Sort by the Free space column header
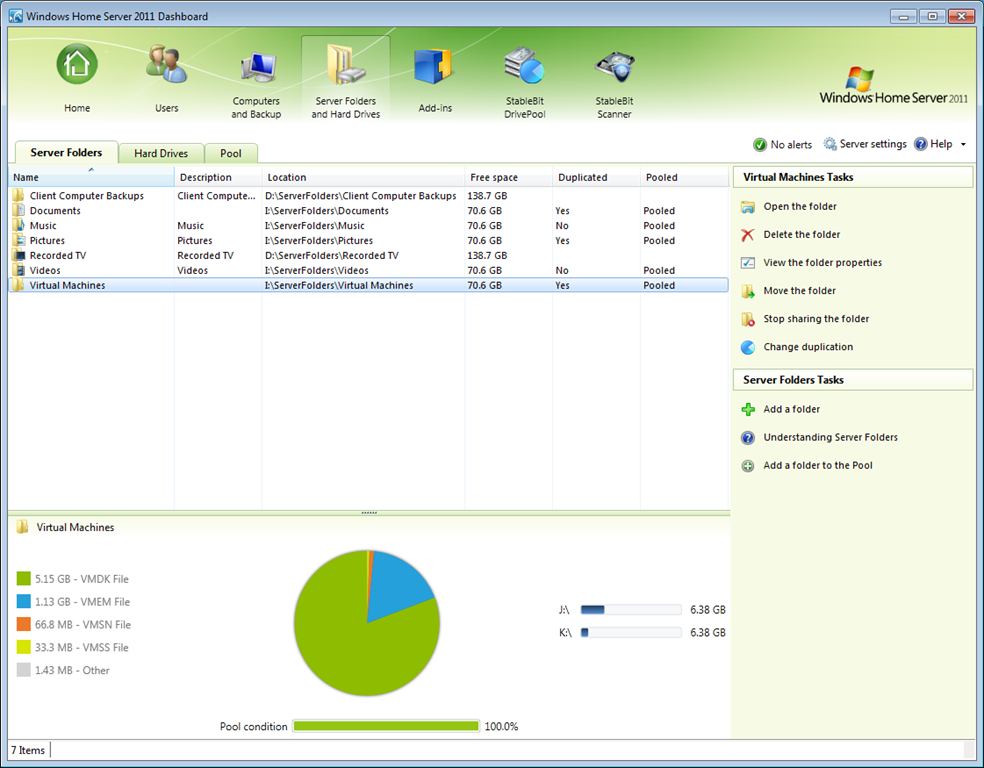Viewport: 984px width, 768px height. pos(508,177)
